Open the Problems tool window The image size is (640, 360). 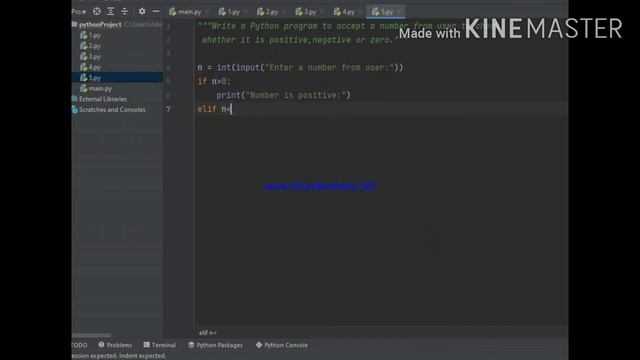(115, 345)
